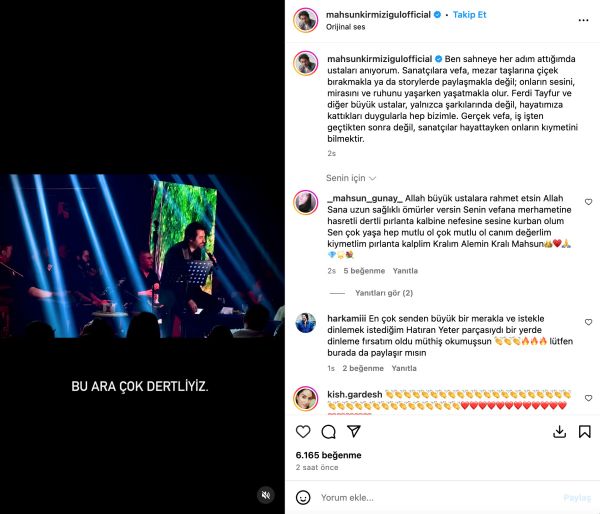The width and height of the screenshot is (600, 514).
Task: Open emoji picker in comment box
Action: pos(303,498)
